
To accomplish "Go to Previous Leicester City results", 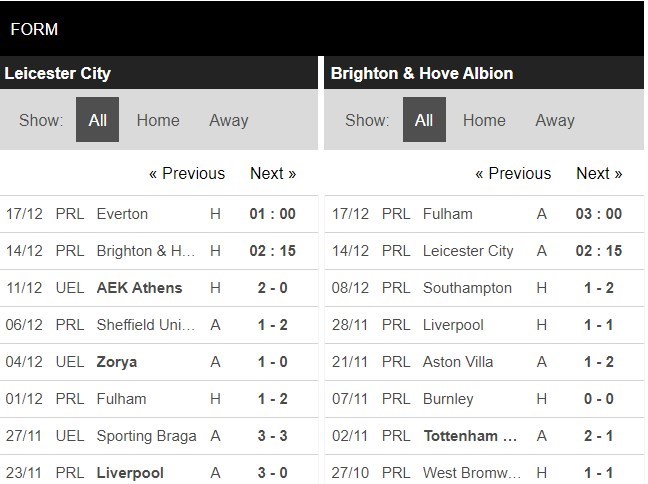I will coord(187,173).
